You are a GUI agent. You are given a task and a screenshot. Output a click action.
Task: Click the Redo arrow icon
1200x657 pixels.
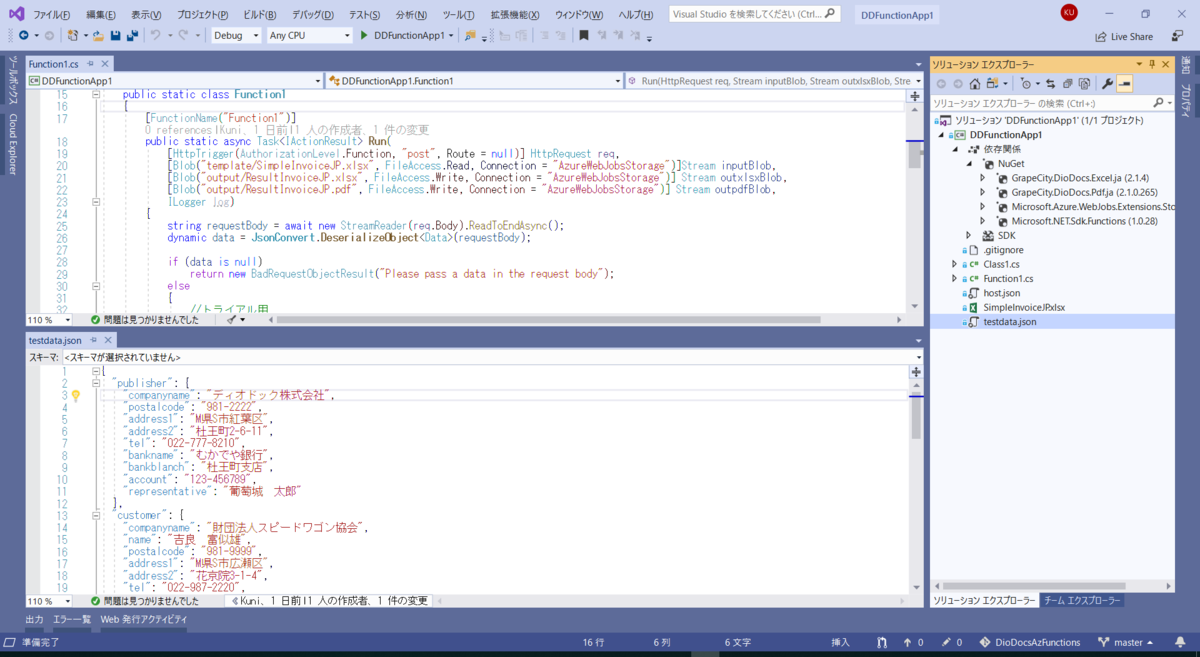(x=184, y=35)
